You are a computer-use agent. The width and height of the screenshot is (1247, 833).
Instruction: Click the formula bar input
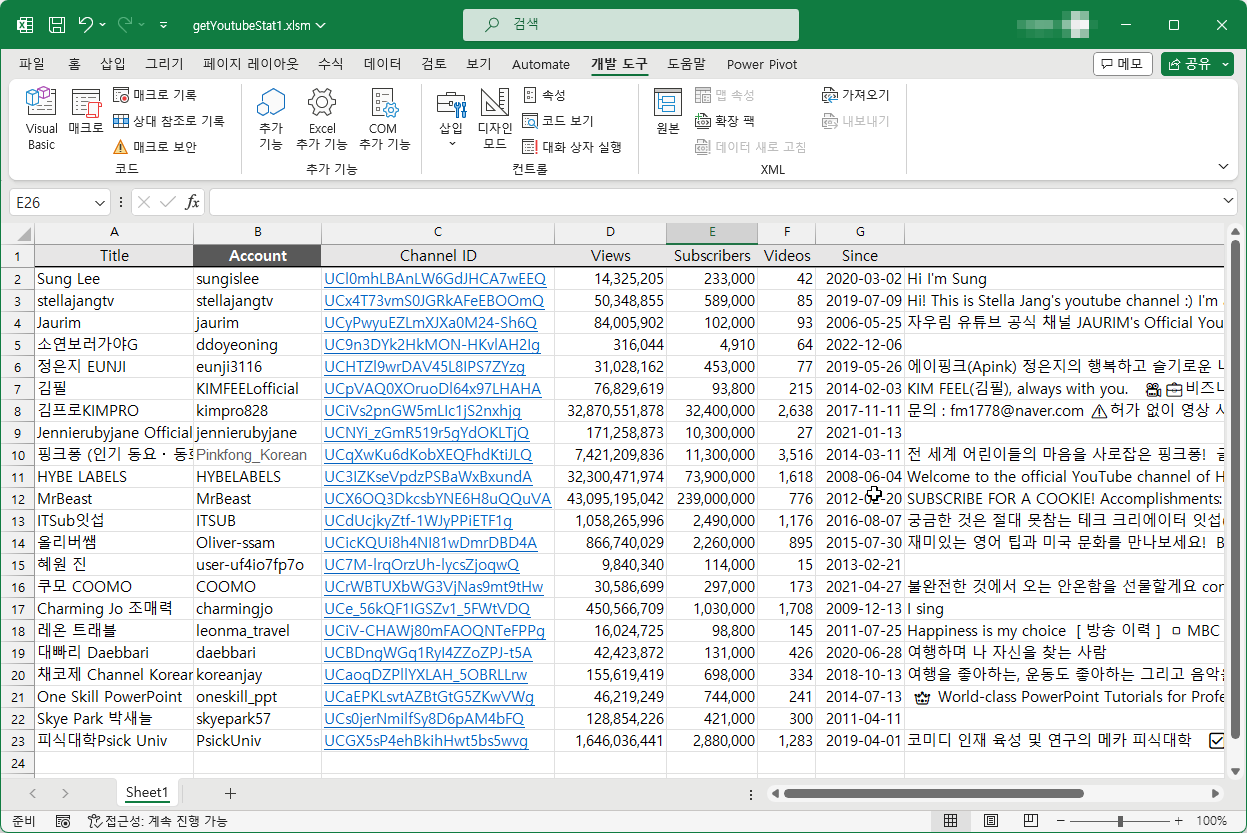tap(715, 202)
